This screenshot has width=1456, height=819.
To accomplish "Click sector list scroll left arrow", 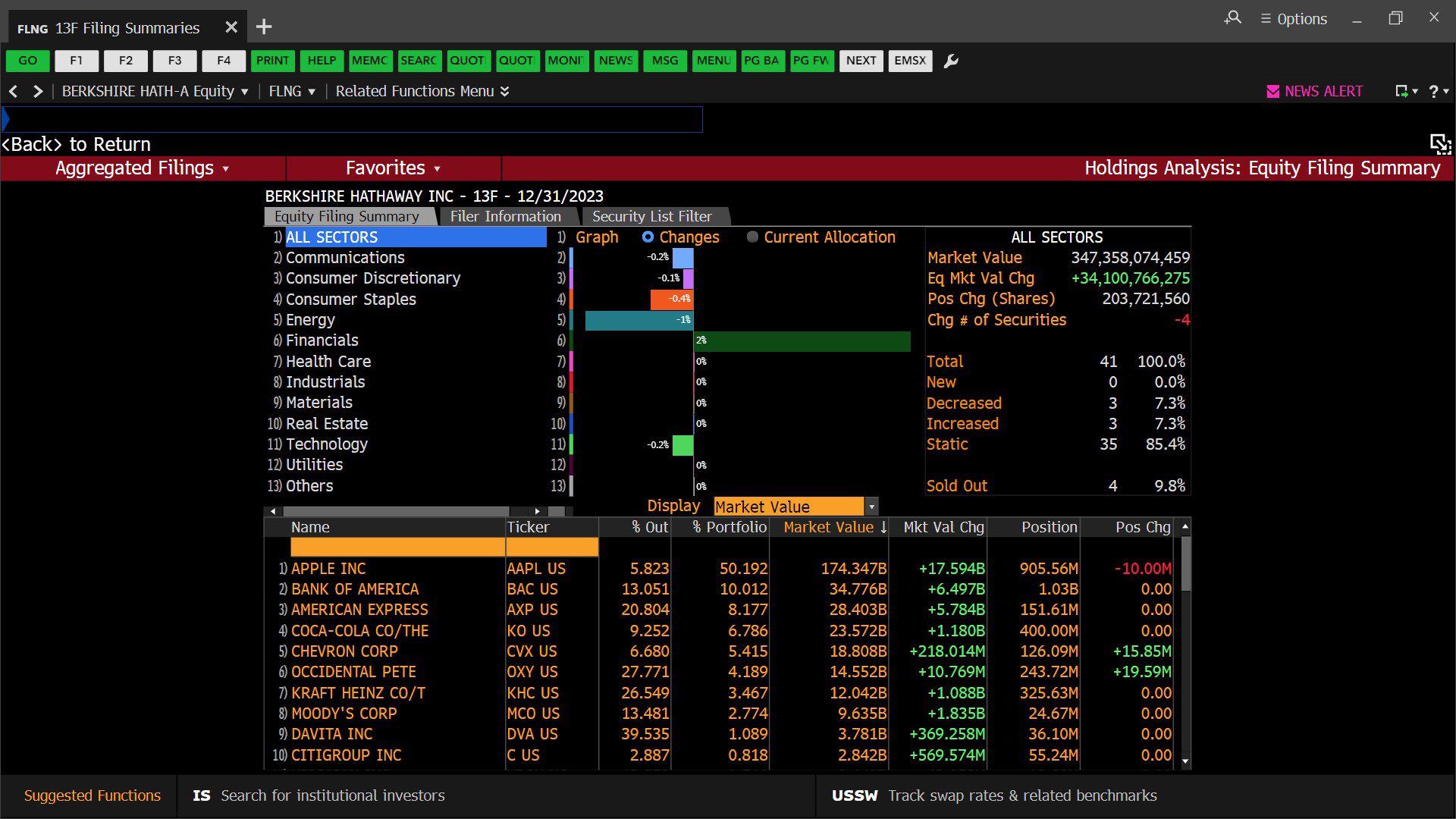I will pyautogui.click(x=273, y=512).
